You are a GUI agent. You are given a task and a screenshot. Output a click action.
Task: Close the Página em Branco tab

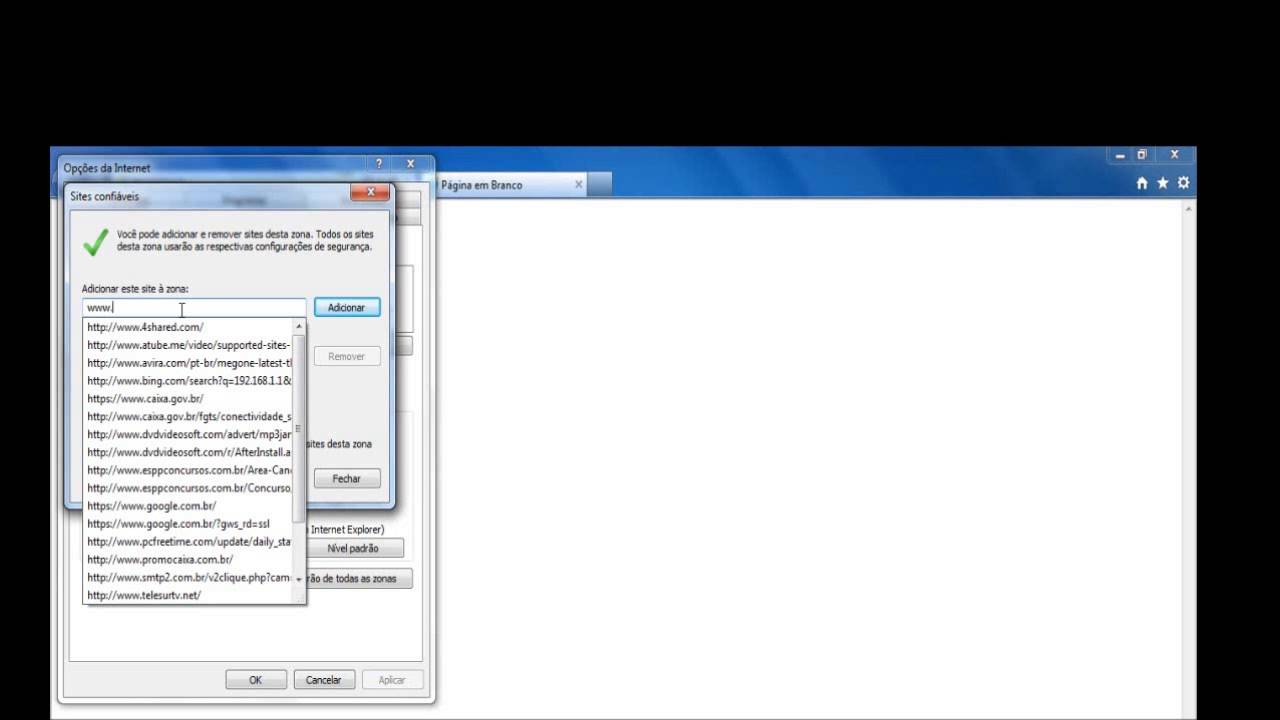tap(578, 184)
